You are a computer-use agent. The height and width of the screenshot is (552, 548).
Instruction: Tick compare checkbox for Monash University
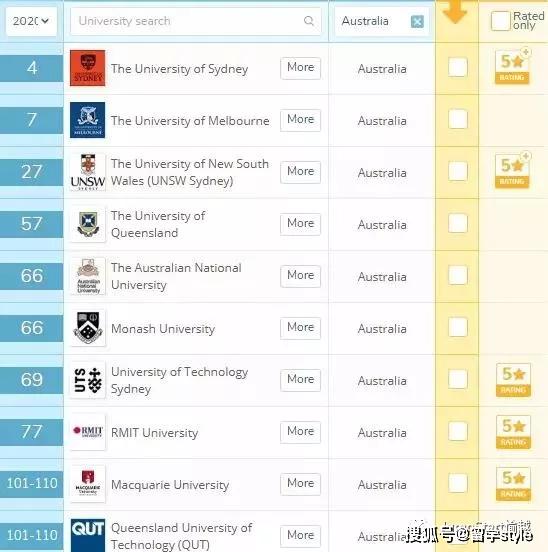[458, 327]
